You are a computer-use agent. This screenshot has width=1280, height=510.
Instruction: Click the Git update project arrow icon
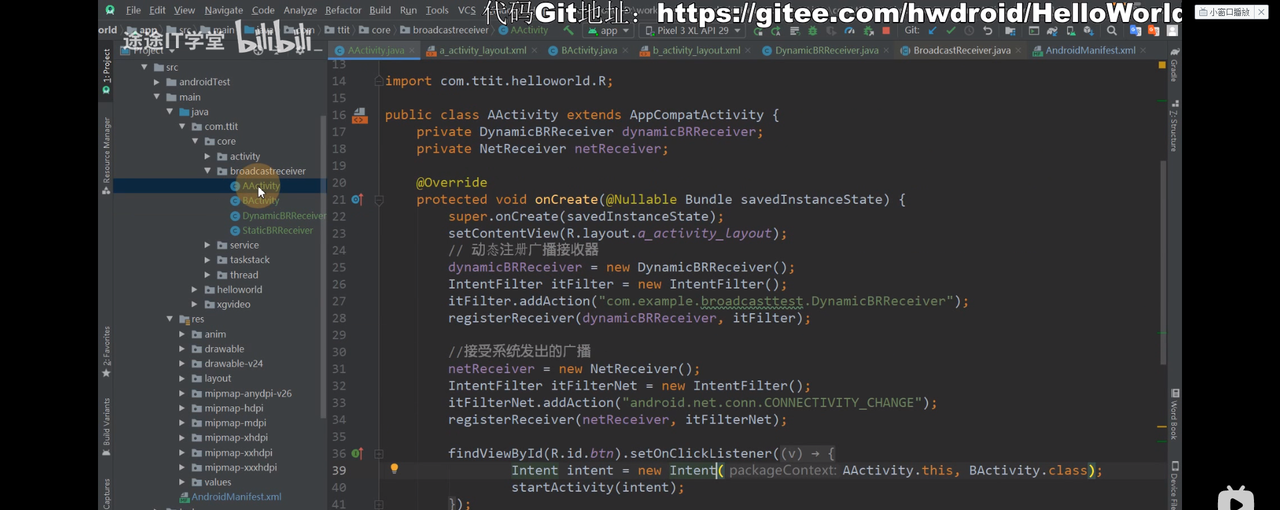pos(932,31)
